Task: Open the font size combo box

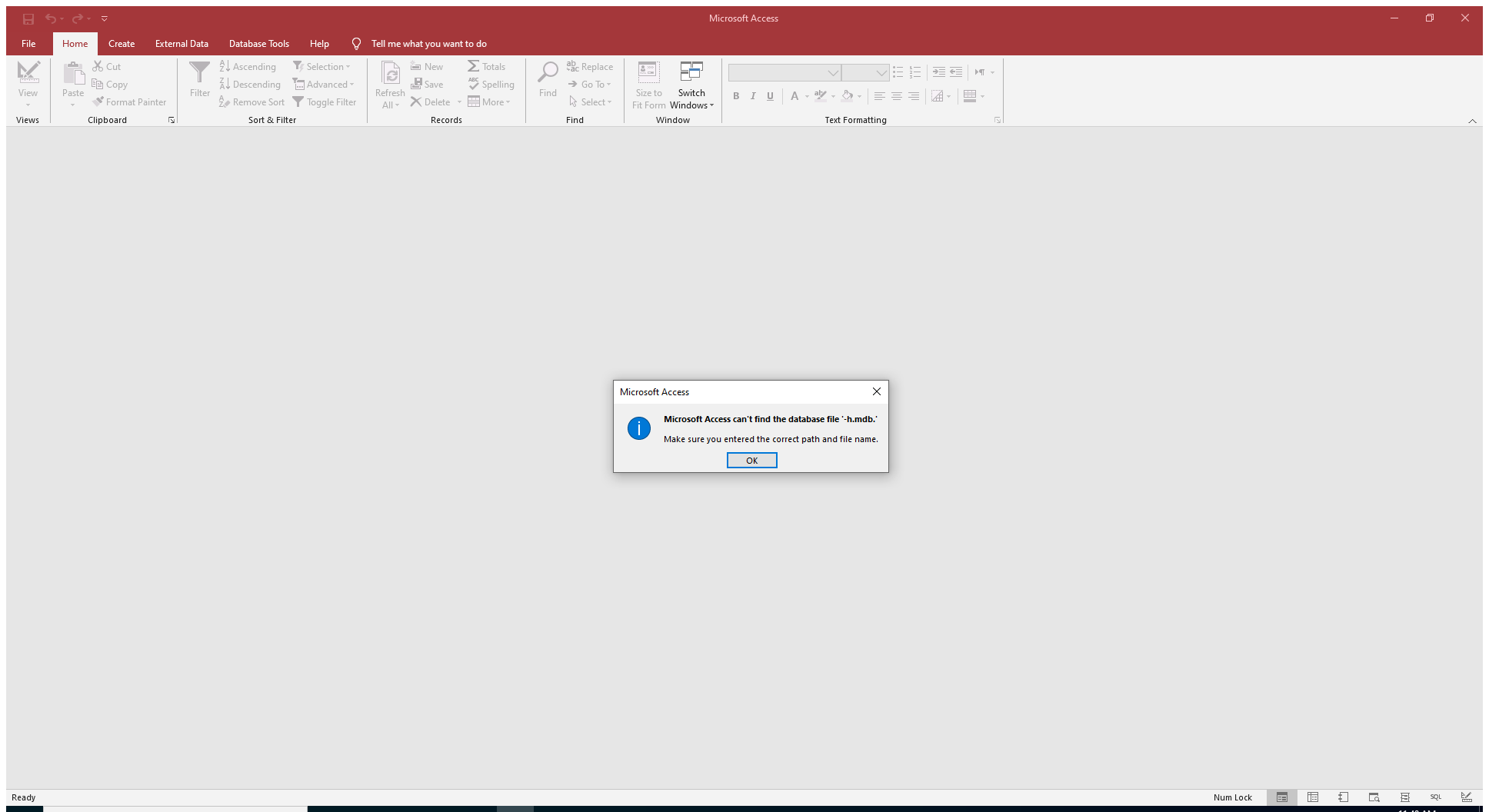Action: (866, 72)
